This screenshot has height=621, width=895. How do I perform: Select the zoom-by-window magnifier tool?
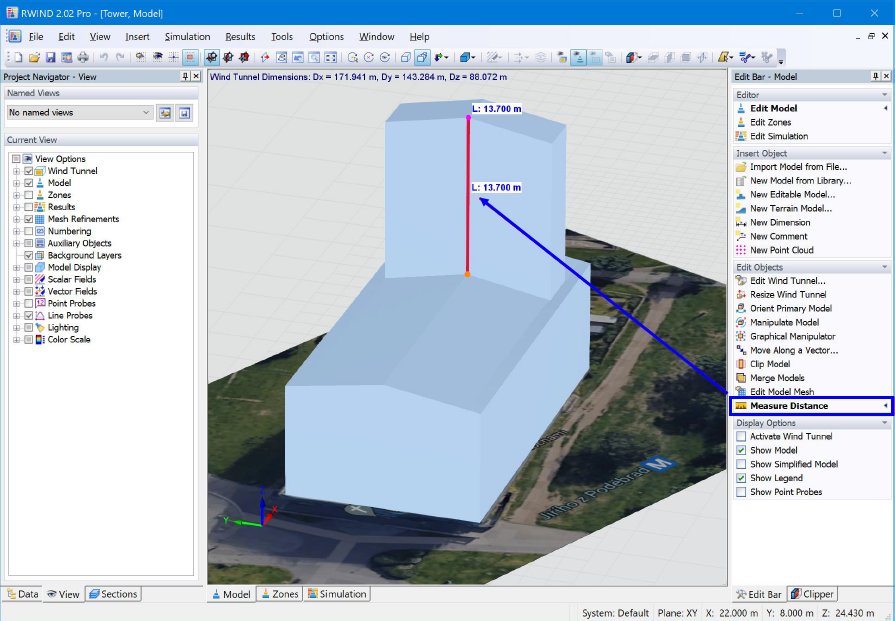click(x=312, y=57)
